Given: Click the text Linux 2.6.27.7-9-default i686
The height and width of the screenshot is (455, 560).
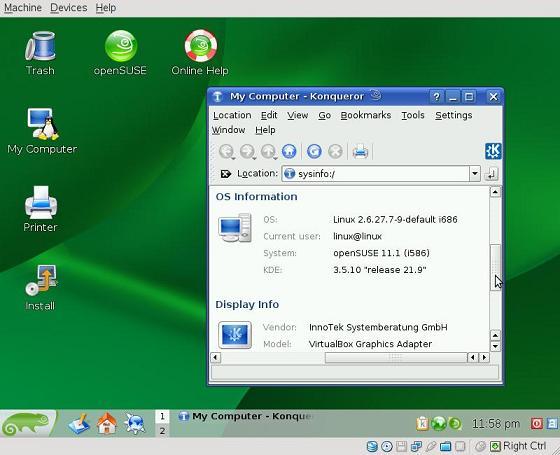Looking at the screenshot, I should (395, 220).
